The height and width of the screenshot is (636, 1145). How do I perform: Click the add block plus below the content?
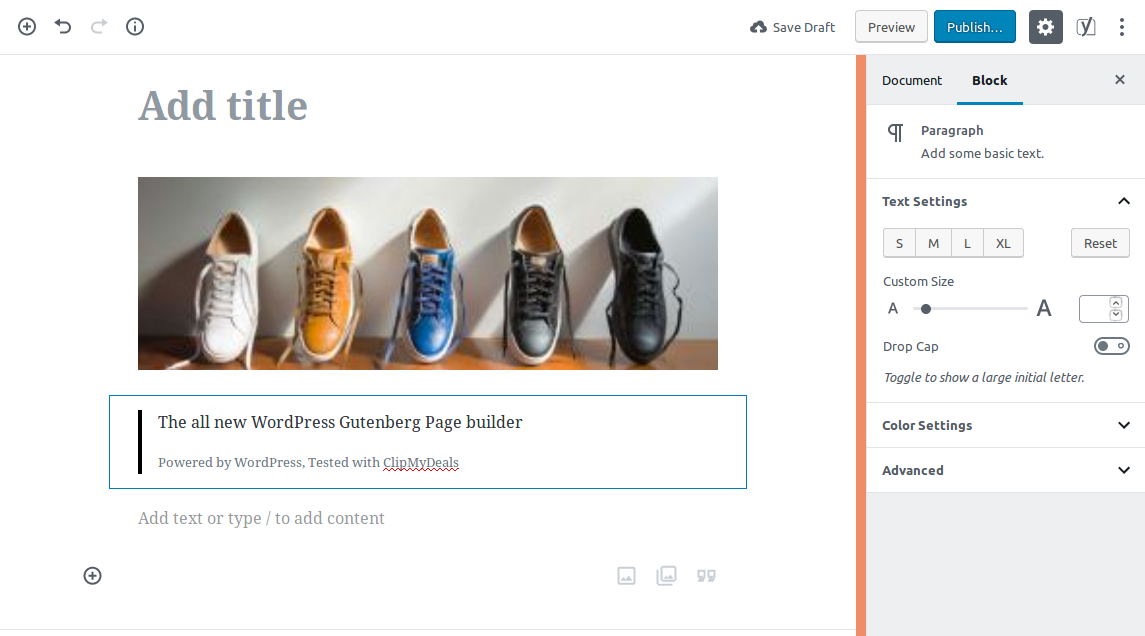(x=93, y=576)
